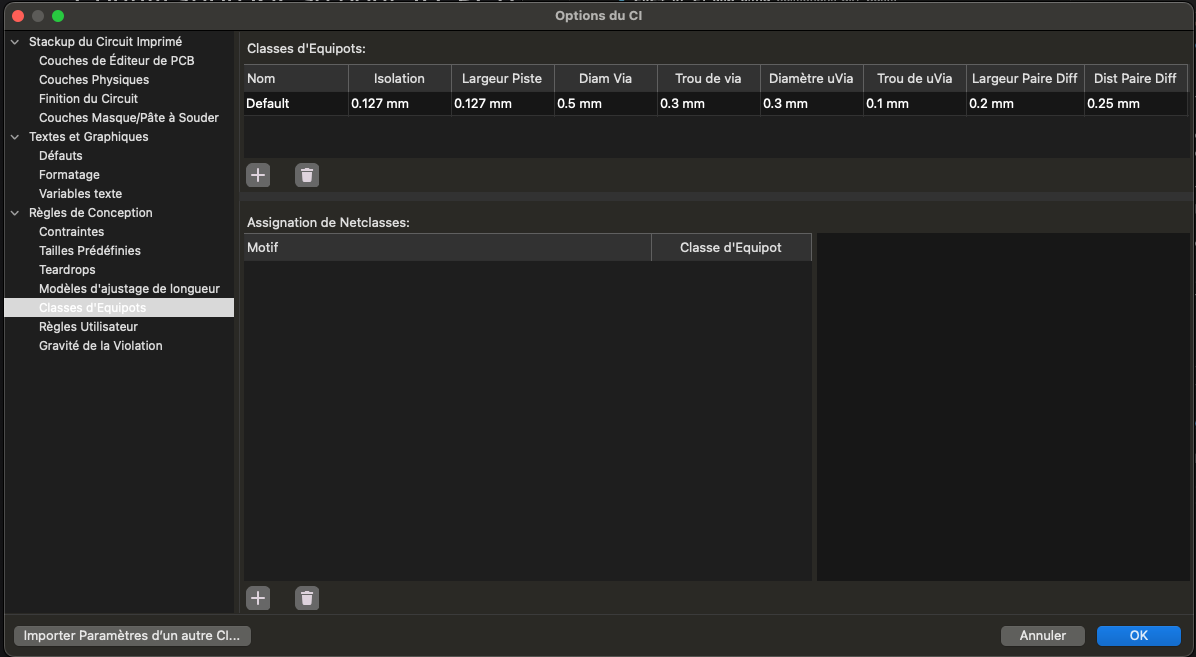Select Textes et Graphiques item
The width and height of the screenshot is (1196, 657).
88,137
